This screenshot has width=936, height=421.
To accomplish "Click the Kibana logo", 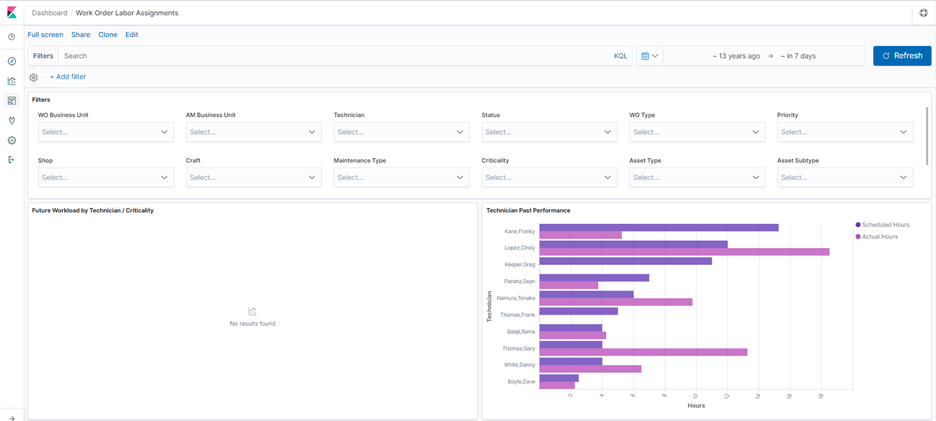I will pos(11,13).
